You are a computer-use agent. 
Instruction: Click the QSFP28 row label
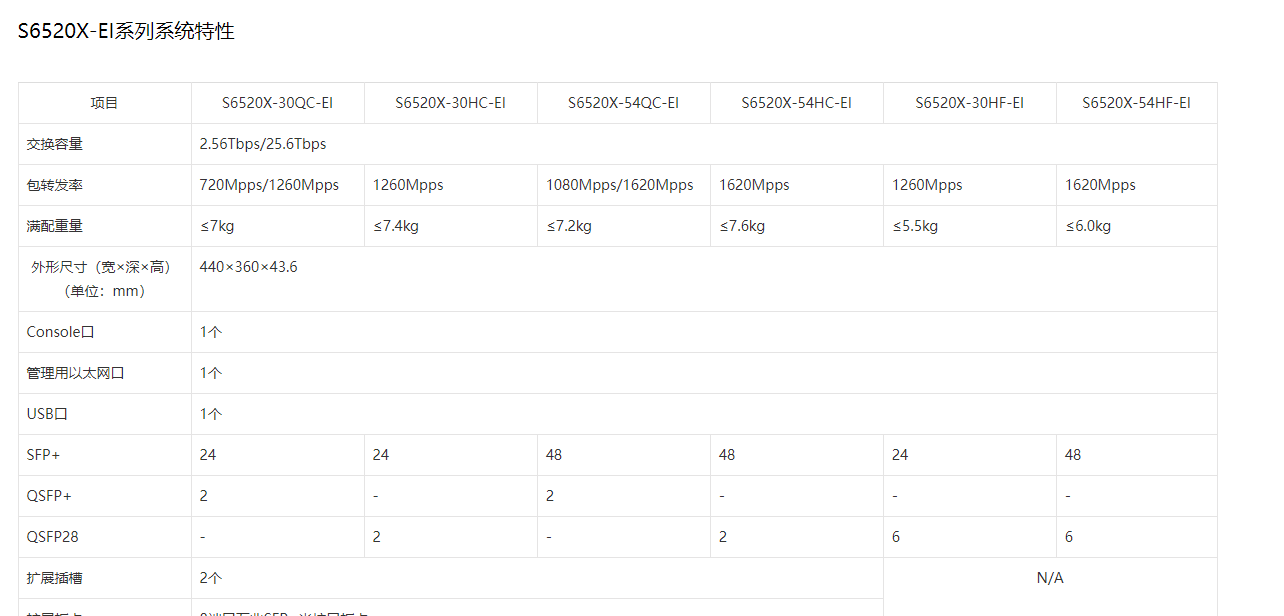(52, 537)
